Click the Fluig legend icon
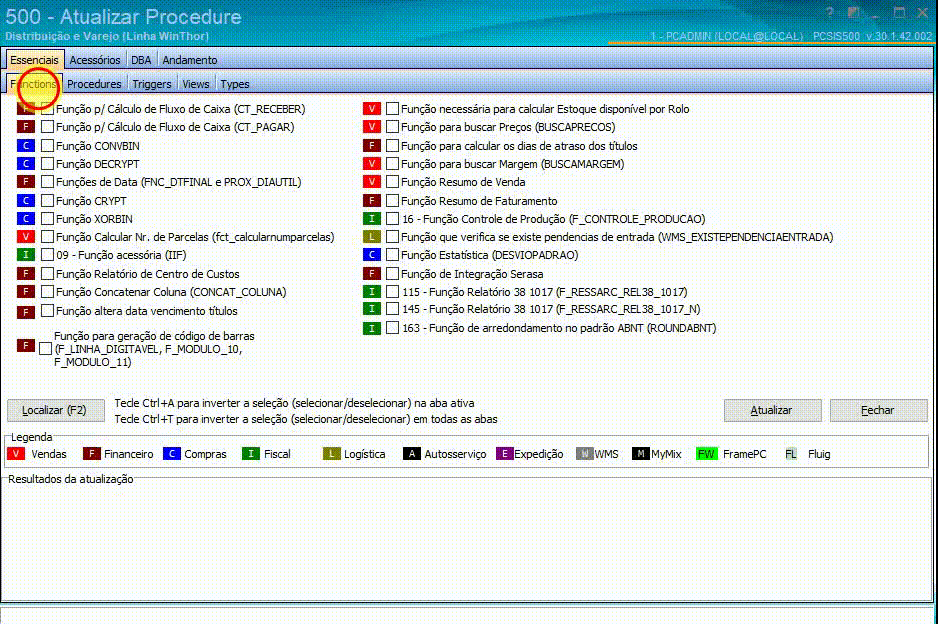Viewport: 938px width, 624px height. pos(791,453)
